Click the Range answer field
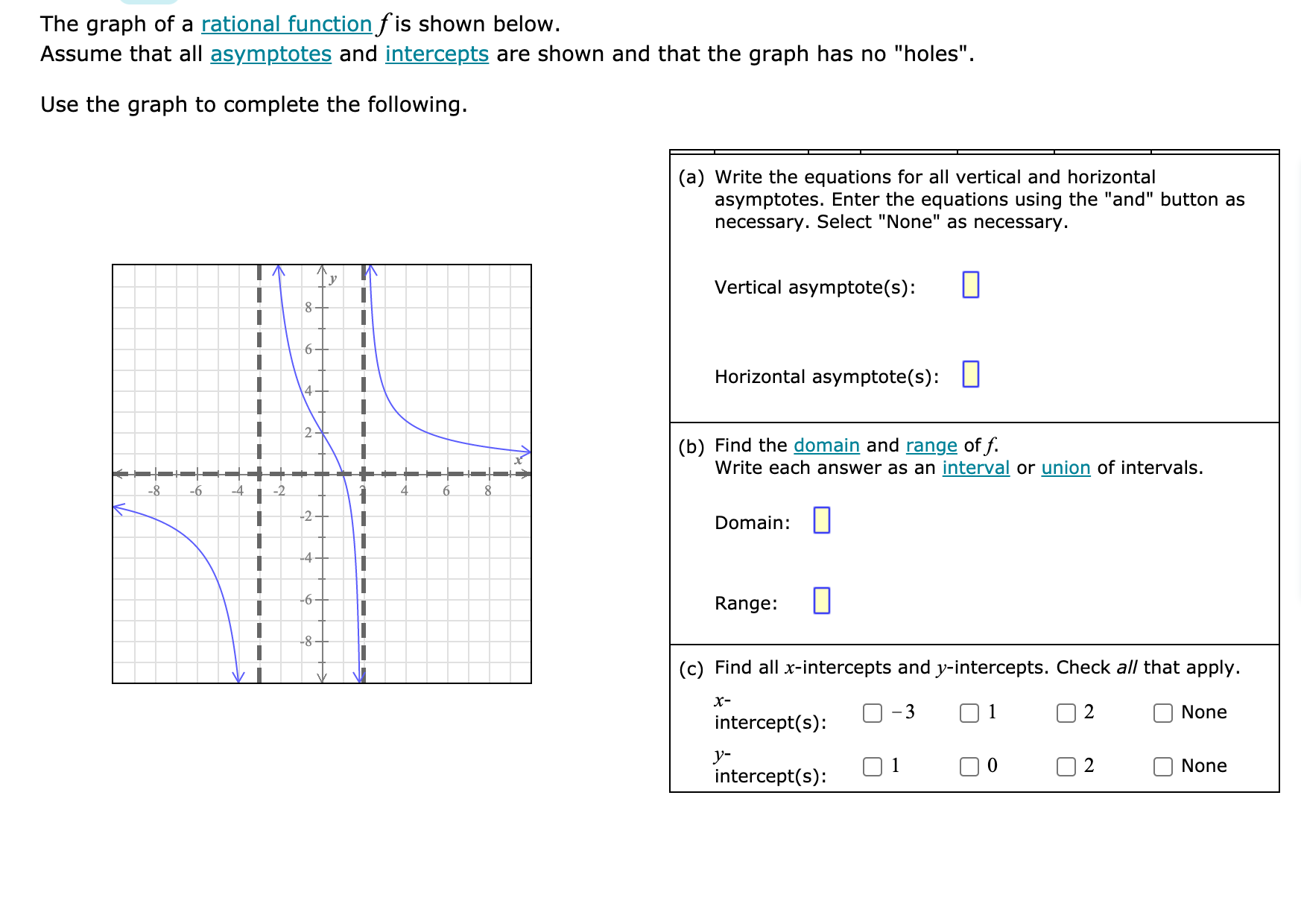 [x=823, y=601]
